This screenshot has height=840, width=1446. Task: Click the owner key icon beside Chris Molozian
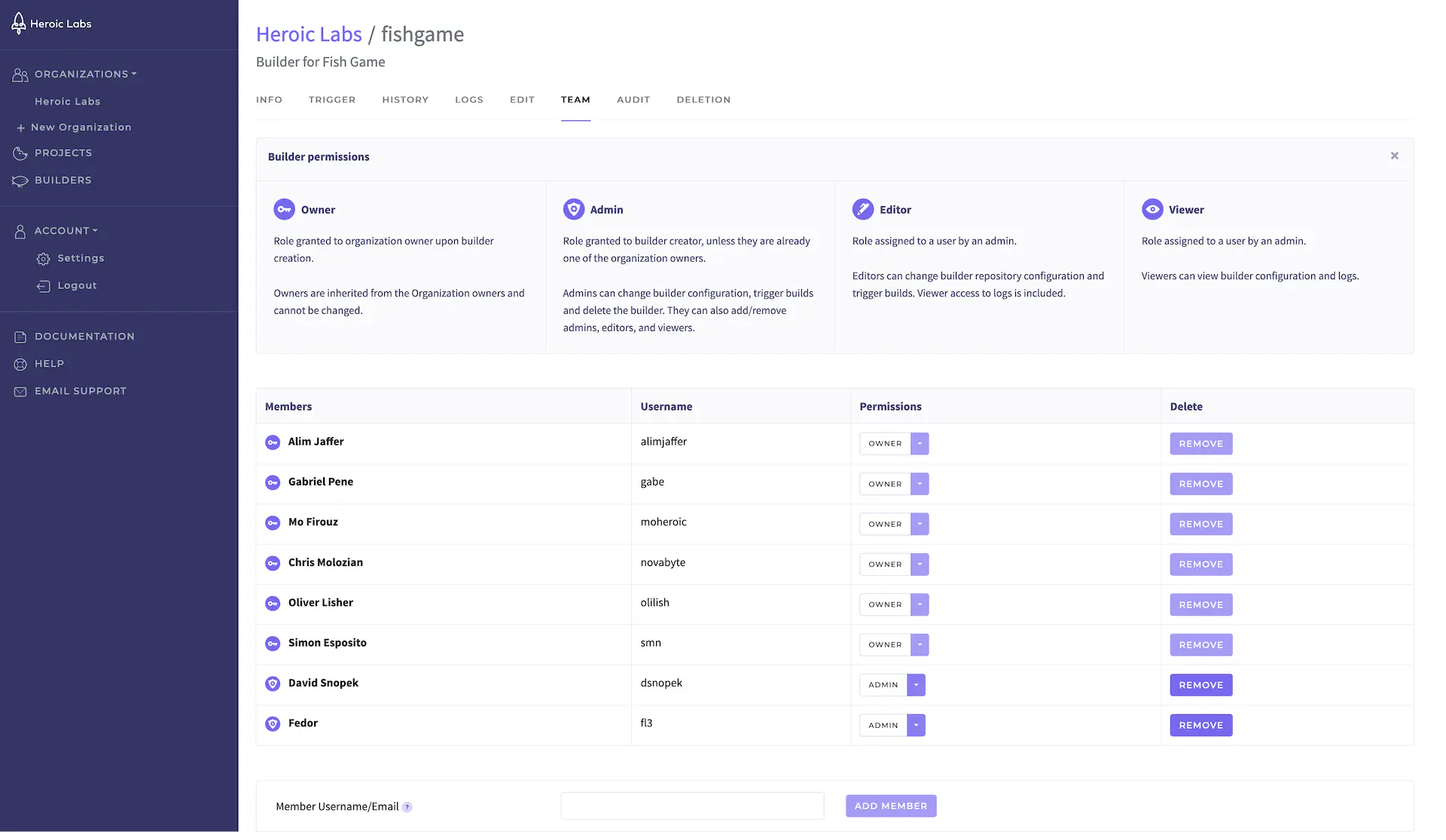273,563
